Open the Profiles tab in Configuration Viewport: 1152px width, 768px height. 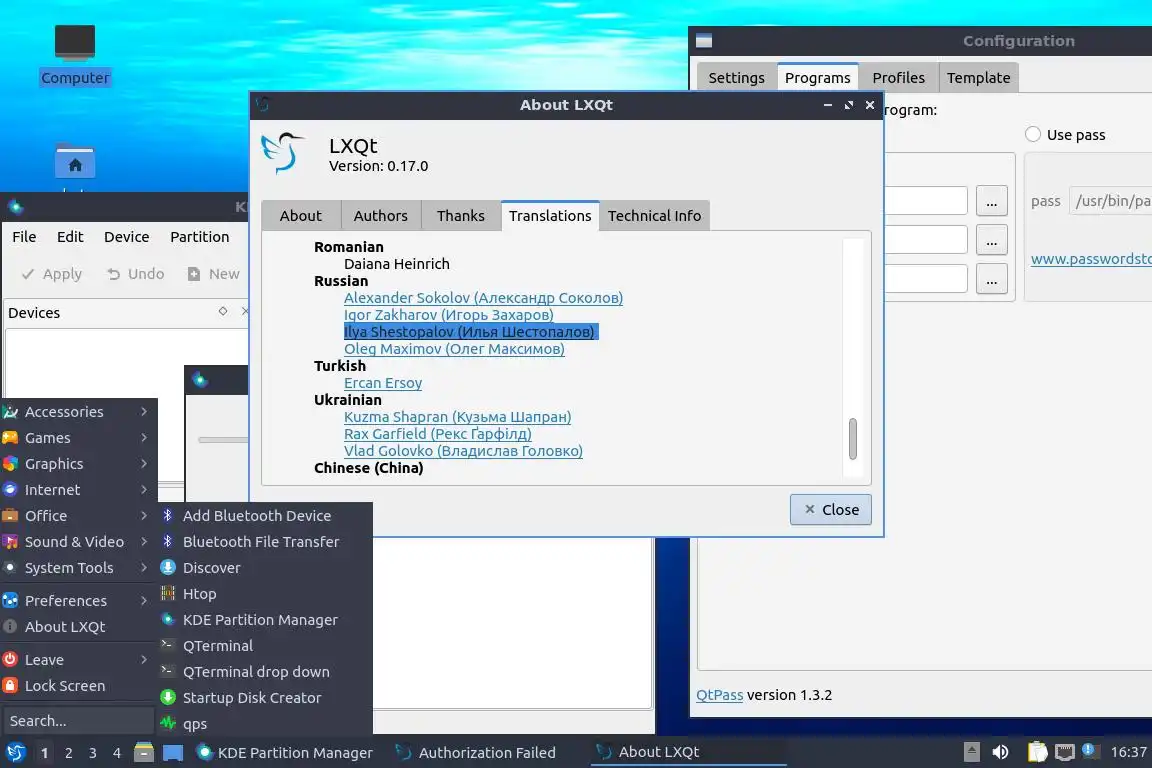(x=899, y=78)
